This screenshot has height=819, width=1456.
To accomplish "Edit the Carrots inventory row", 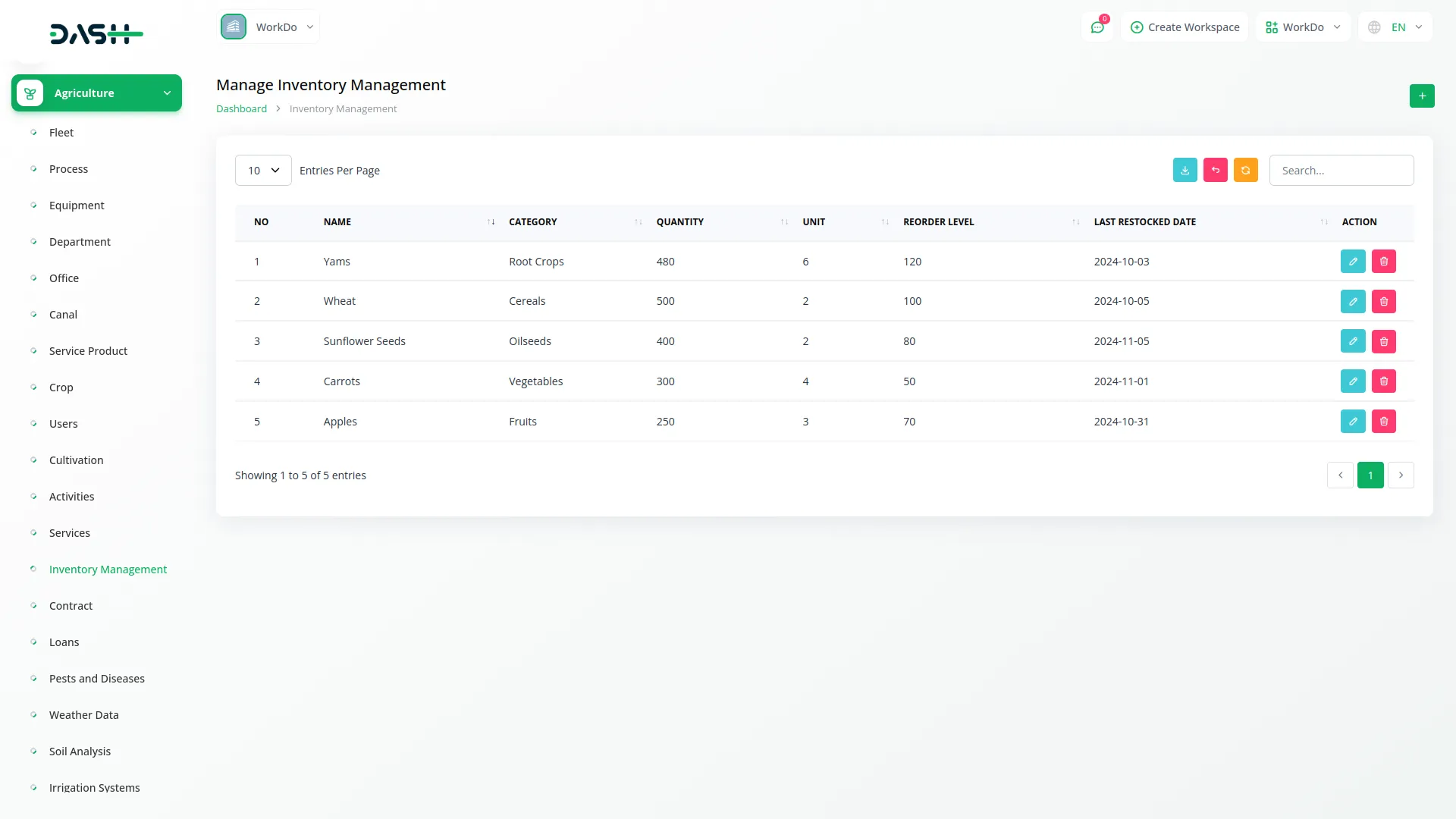I will point(1353,381).
